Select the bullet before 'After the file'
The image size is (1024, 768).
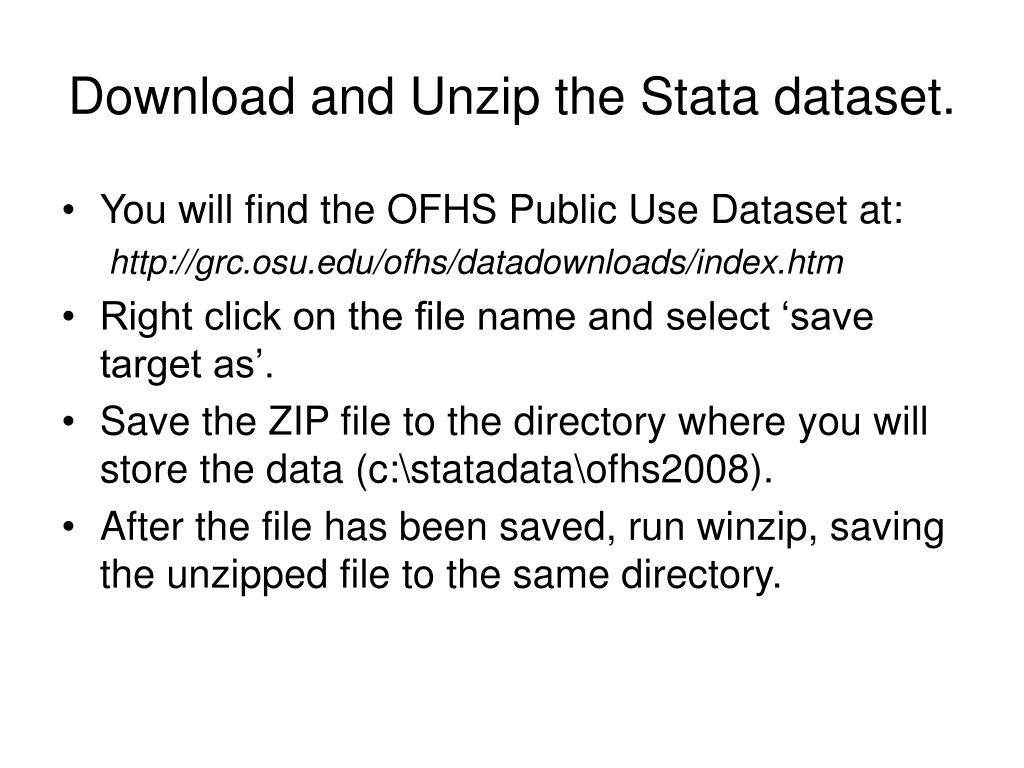pos(69,527)
